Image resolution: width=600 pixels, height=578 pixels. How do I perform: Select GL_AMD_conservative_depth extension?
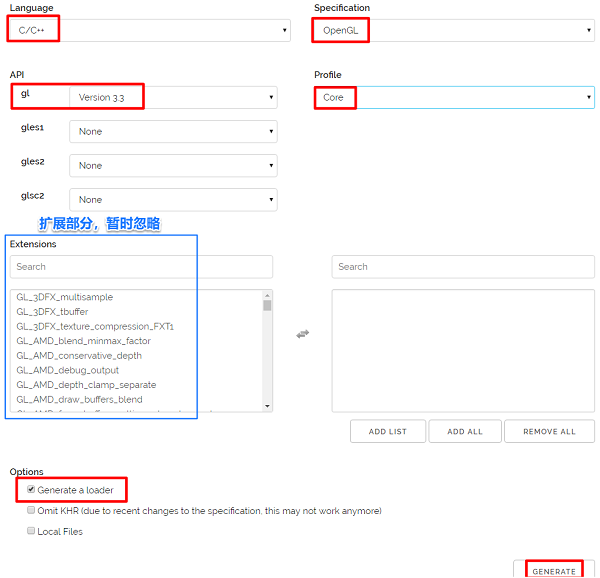(79, 355)
